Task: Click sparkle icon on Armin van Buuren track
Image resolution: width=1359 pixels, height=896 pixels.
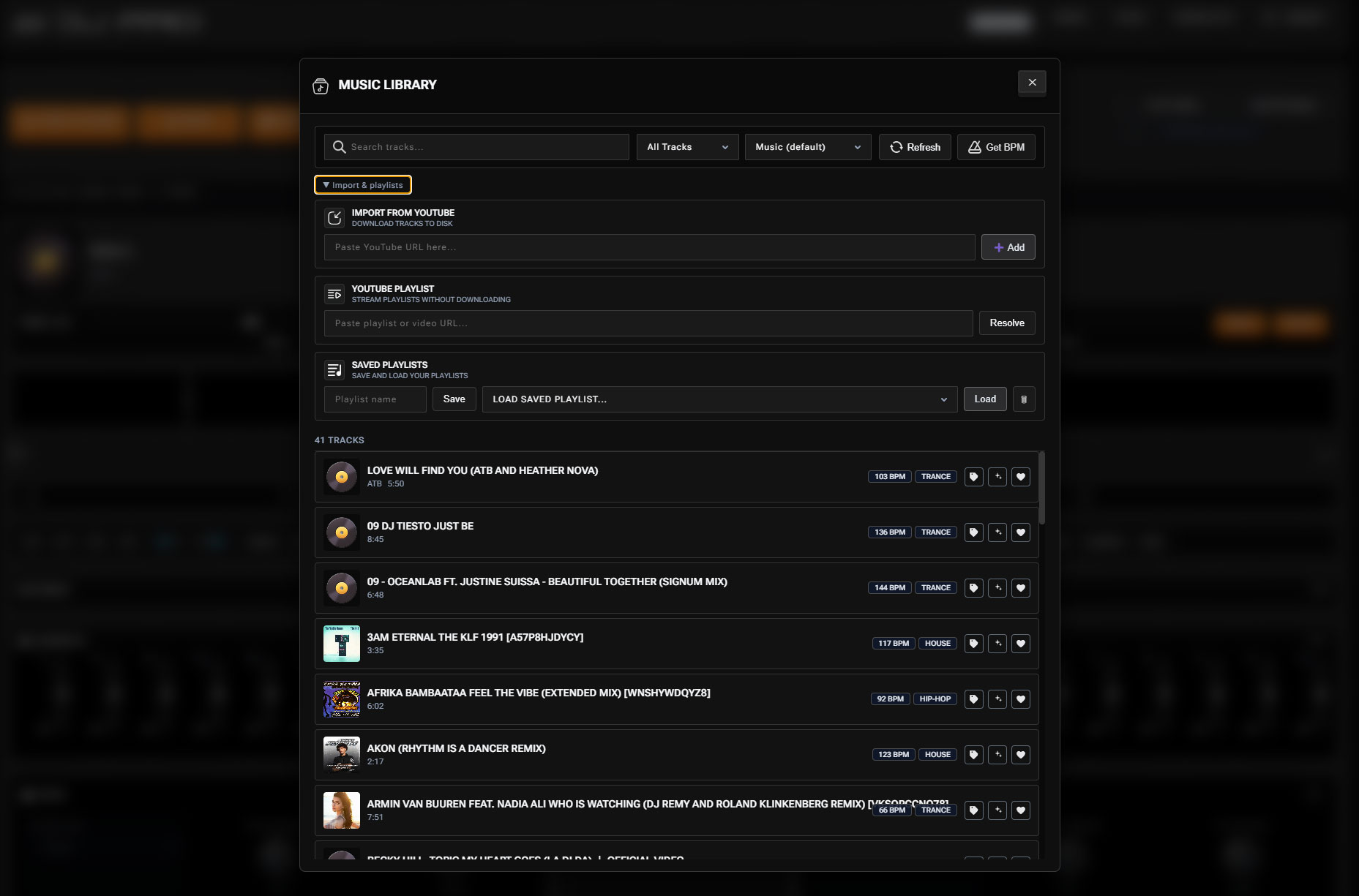Action: [997, 810]
